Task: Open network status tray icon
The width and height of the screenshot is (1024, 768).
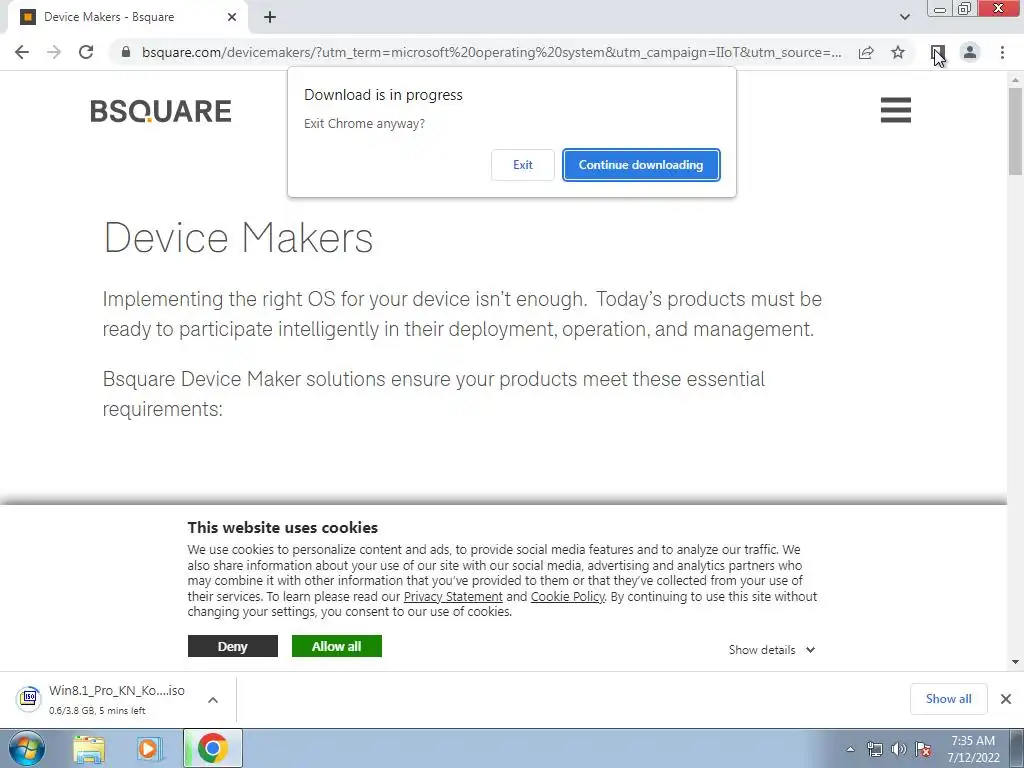Action: [x=875, y=749]
